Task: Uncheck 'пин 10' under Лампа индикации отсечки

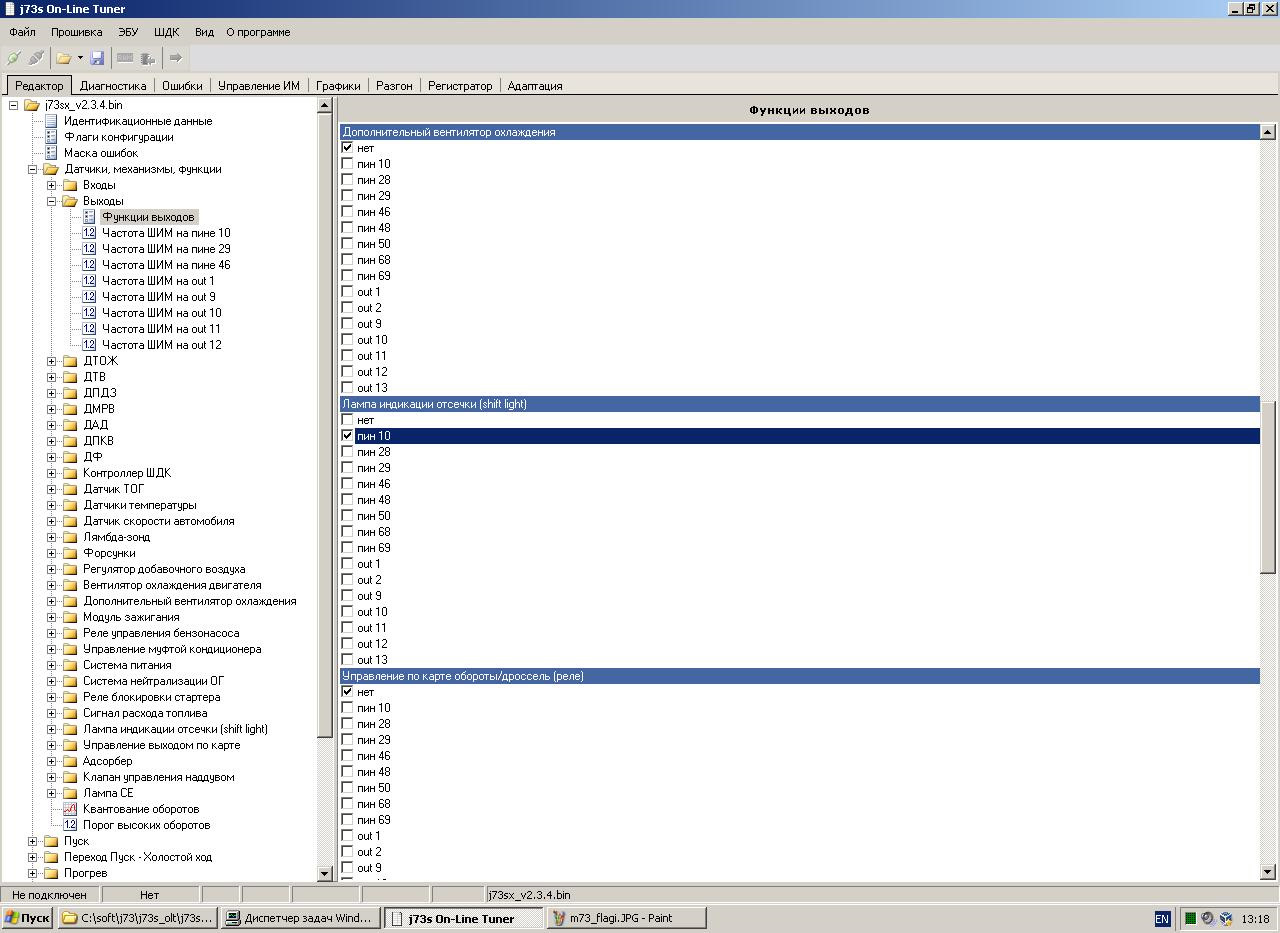Action: click(x=348, y=436)
